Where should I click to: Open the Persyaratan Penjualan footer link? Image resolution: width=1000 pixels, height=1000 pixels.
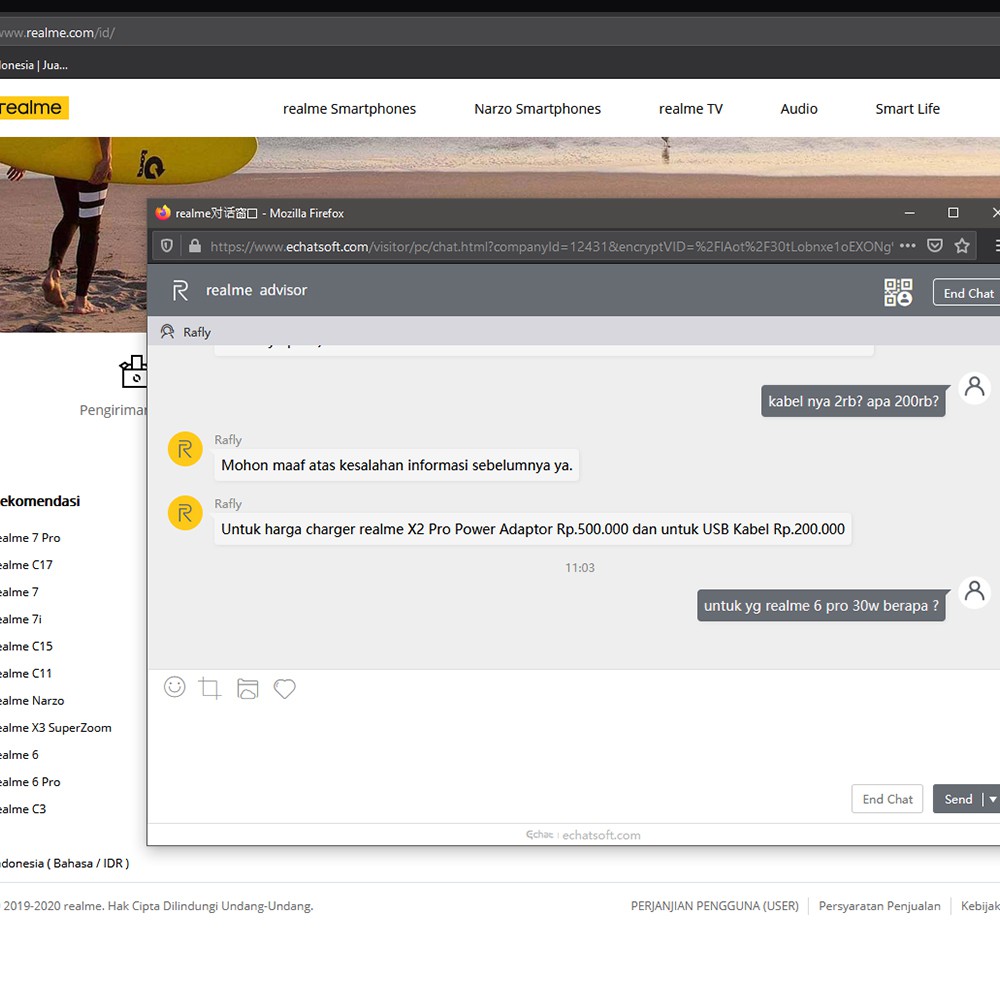pyautogui.click(x=879, y=906)
